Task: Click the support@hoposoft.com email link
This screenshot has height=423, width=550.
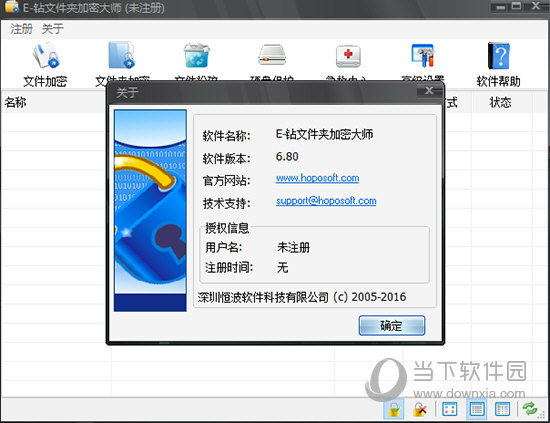Action: tap(326, 201)
